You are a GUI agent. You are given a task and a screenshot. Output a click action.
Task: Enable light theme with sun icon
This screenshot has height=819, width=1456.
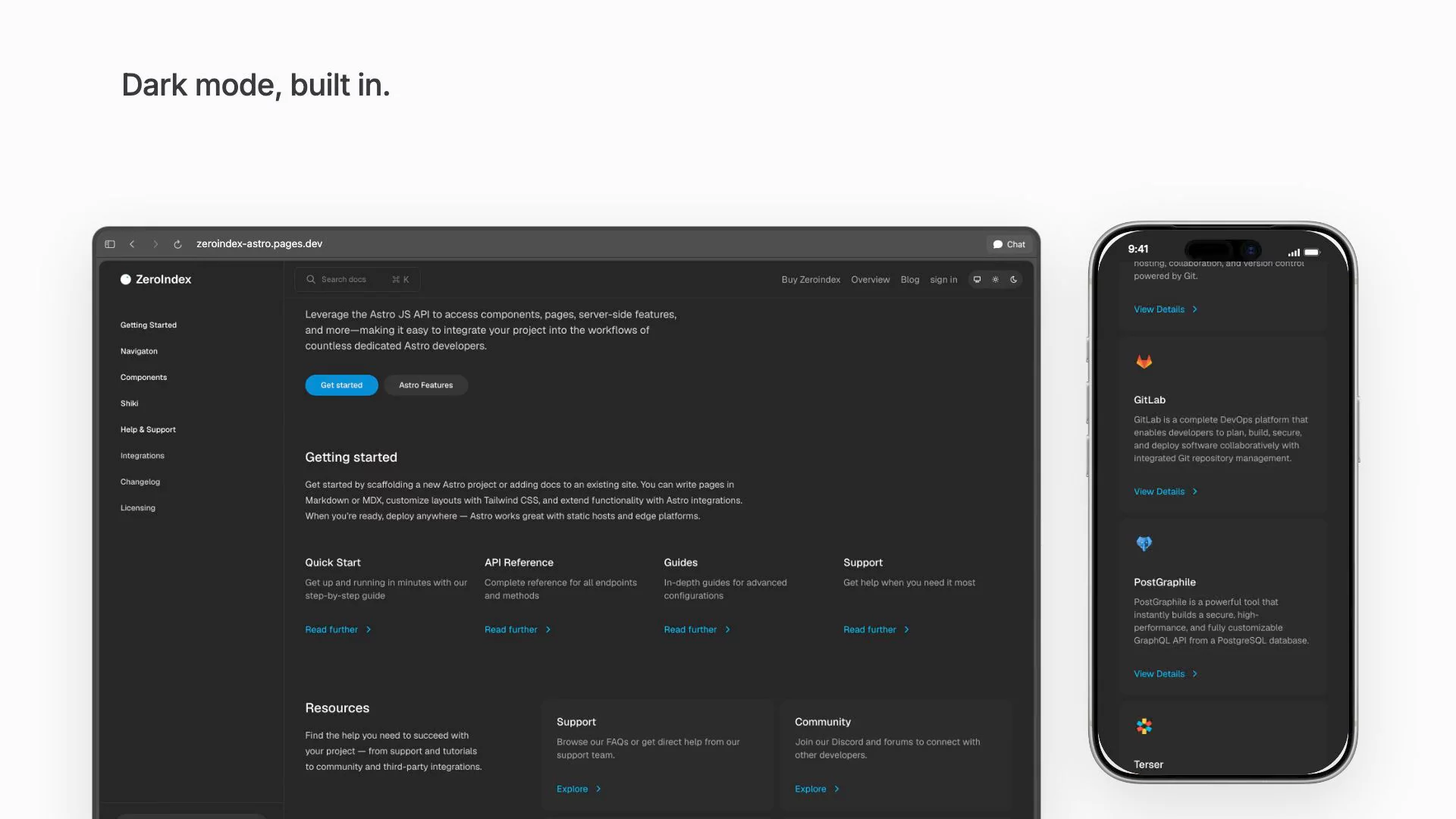click(x=995, y=280)
